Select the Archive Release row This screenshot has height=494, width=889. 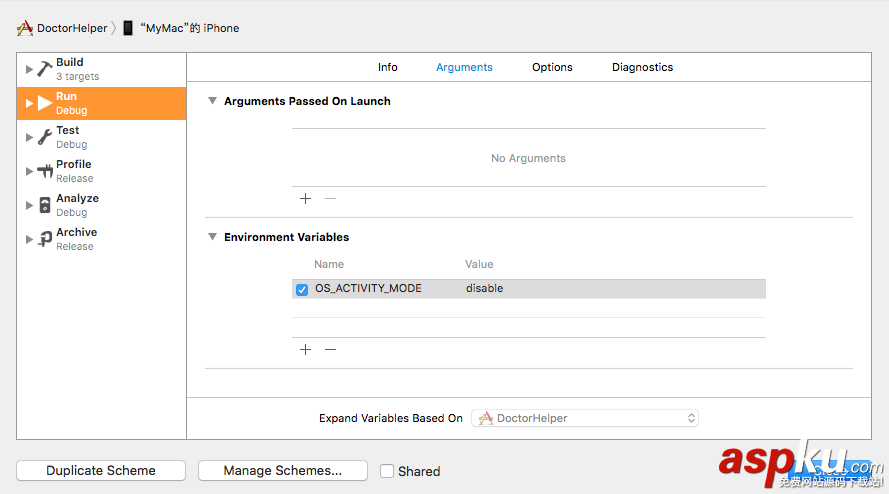[101, 239]
